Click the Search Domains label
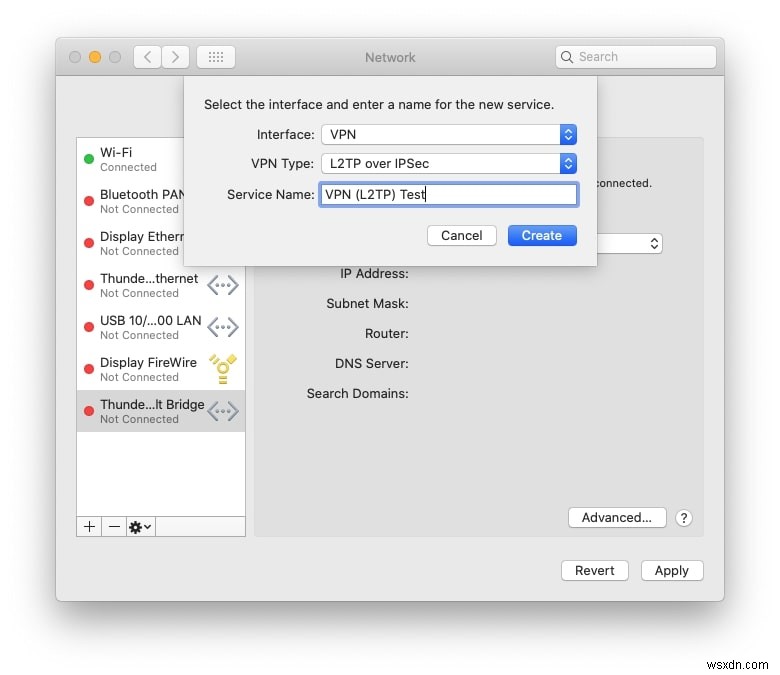Viewport: 780px width, 675px height. [x=357, y=393]
